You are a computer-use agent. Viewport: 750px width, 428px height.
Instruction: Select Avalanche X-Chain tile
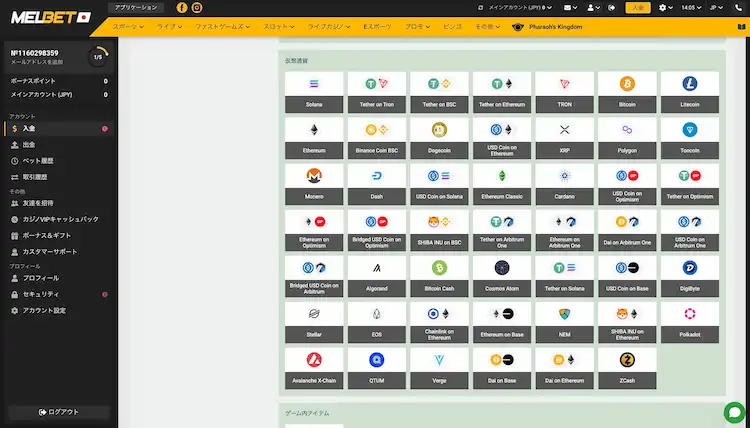pos(314,368)
